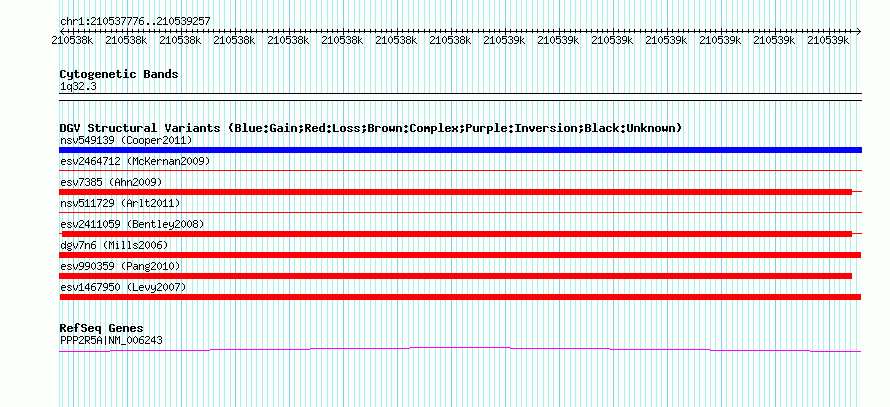Click the PPP2R5A|NM_006243 gene label
890x407 pixels.
tap(112, 341)
